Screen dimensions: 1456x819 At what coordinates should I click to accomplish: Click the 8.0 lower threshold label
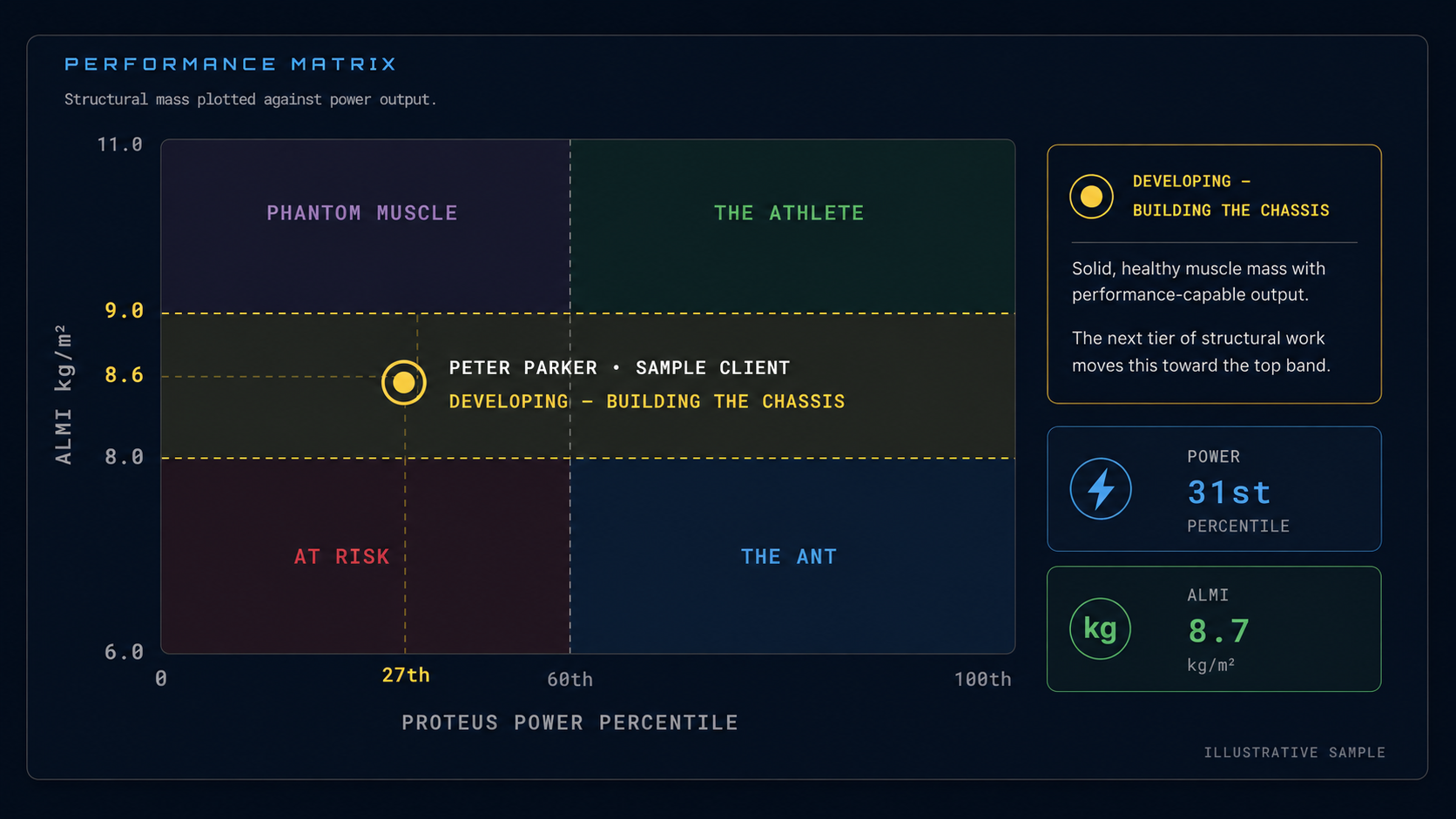coord(125,457)
